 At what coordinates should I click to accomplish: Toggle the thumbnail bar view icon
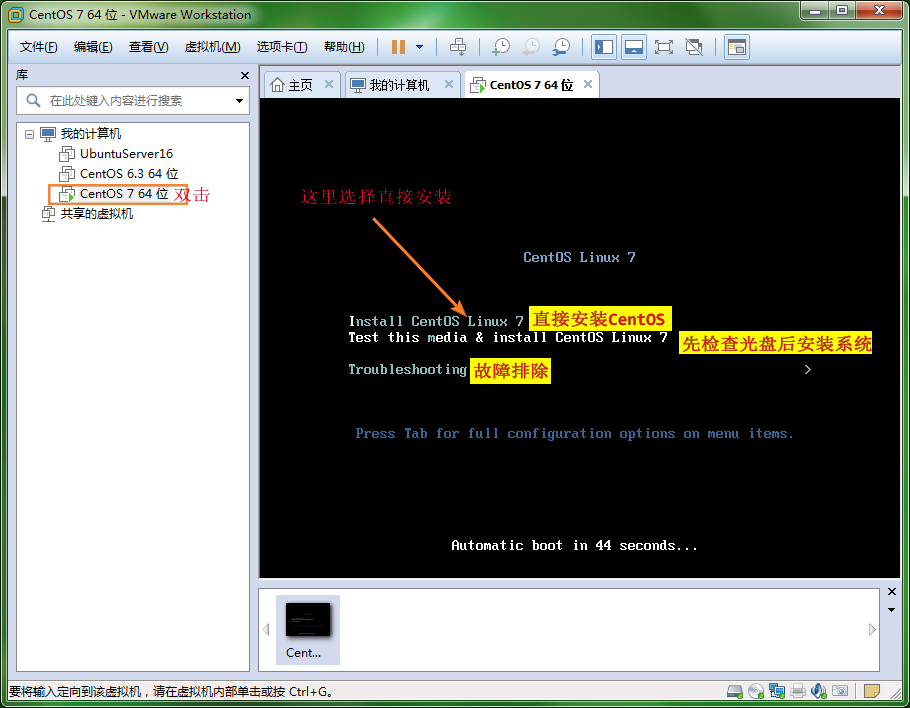634,47
